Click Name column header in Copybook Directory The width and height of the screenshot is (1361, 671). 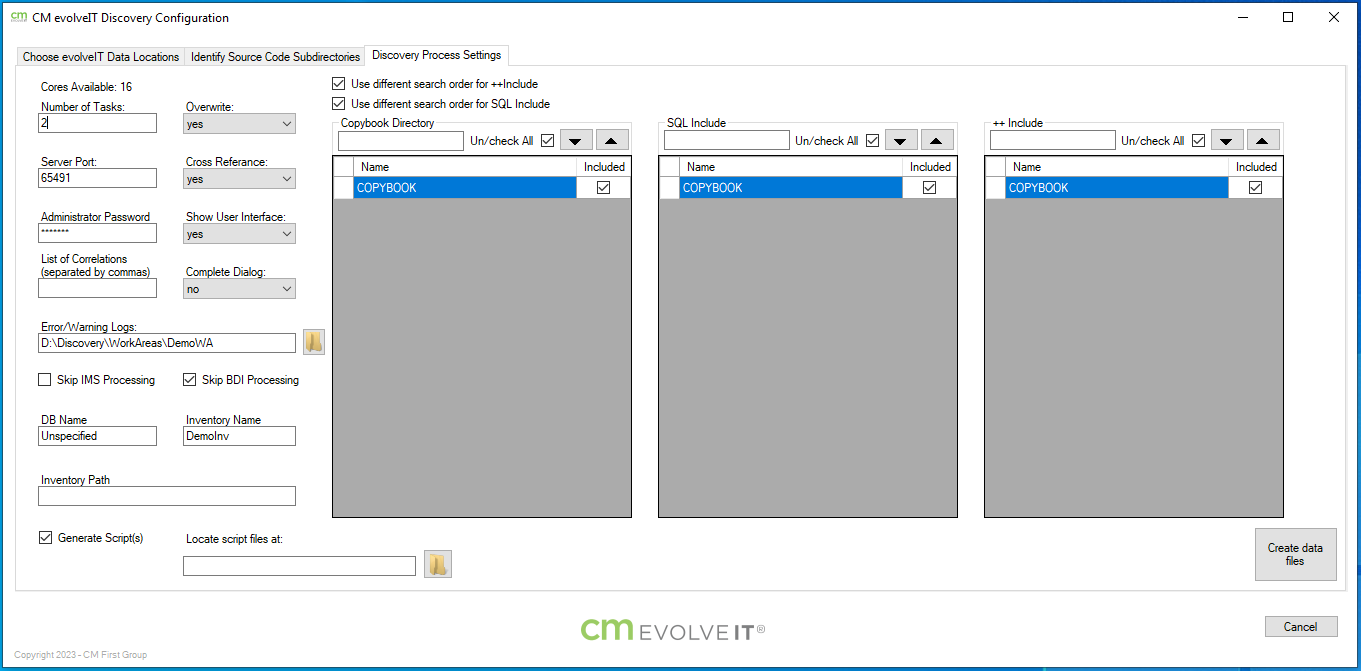[x=465, y=167]
